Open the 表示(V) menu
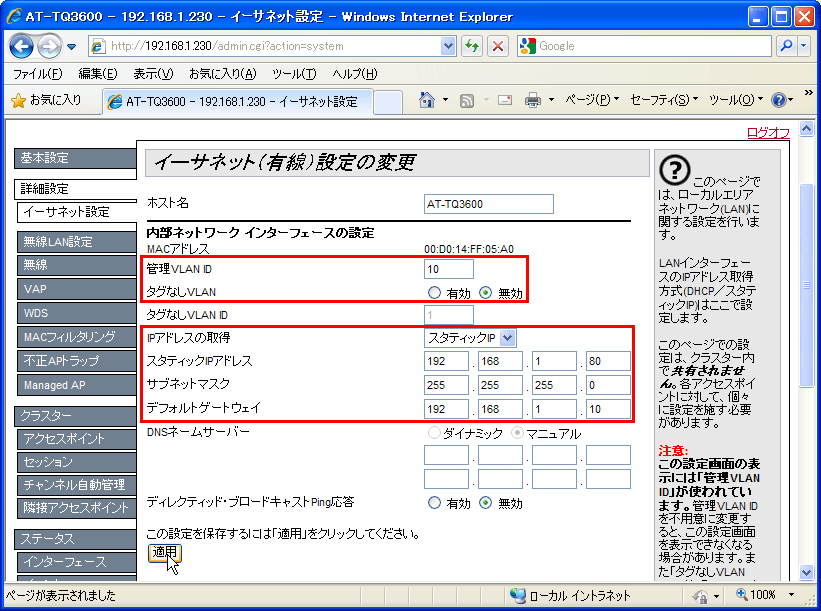821x611 pixels. click(153, 74)
